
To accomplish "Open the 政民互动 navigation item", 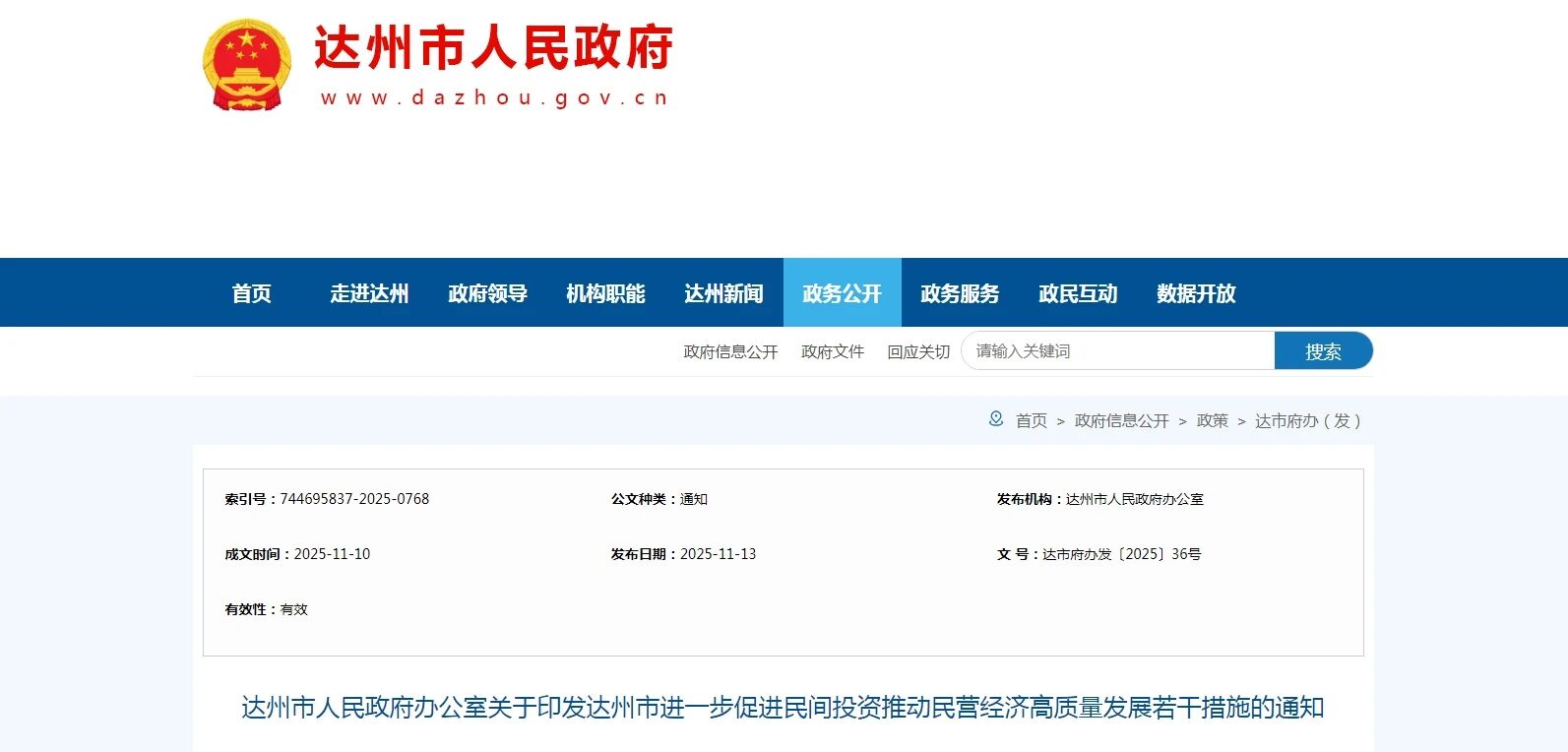I will pos(1078,293).
